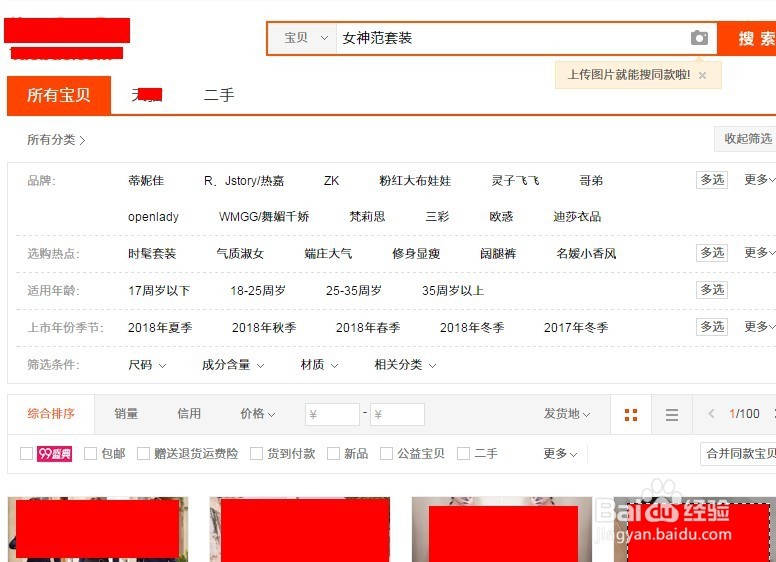Choose brand 迪莎衣品
This screenshot has width=776, height=562.
577,217
